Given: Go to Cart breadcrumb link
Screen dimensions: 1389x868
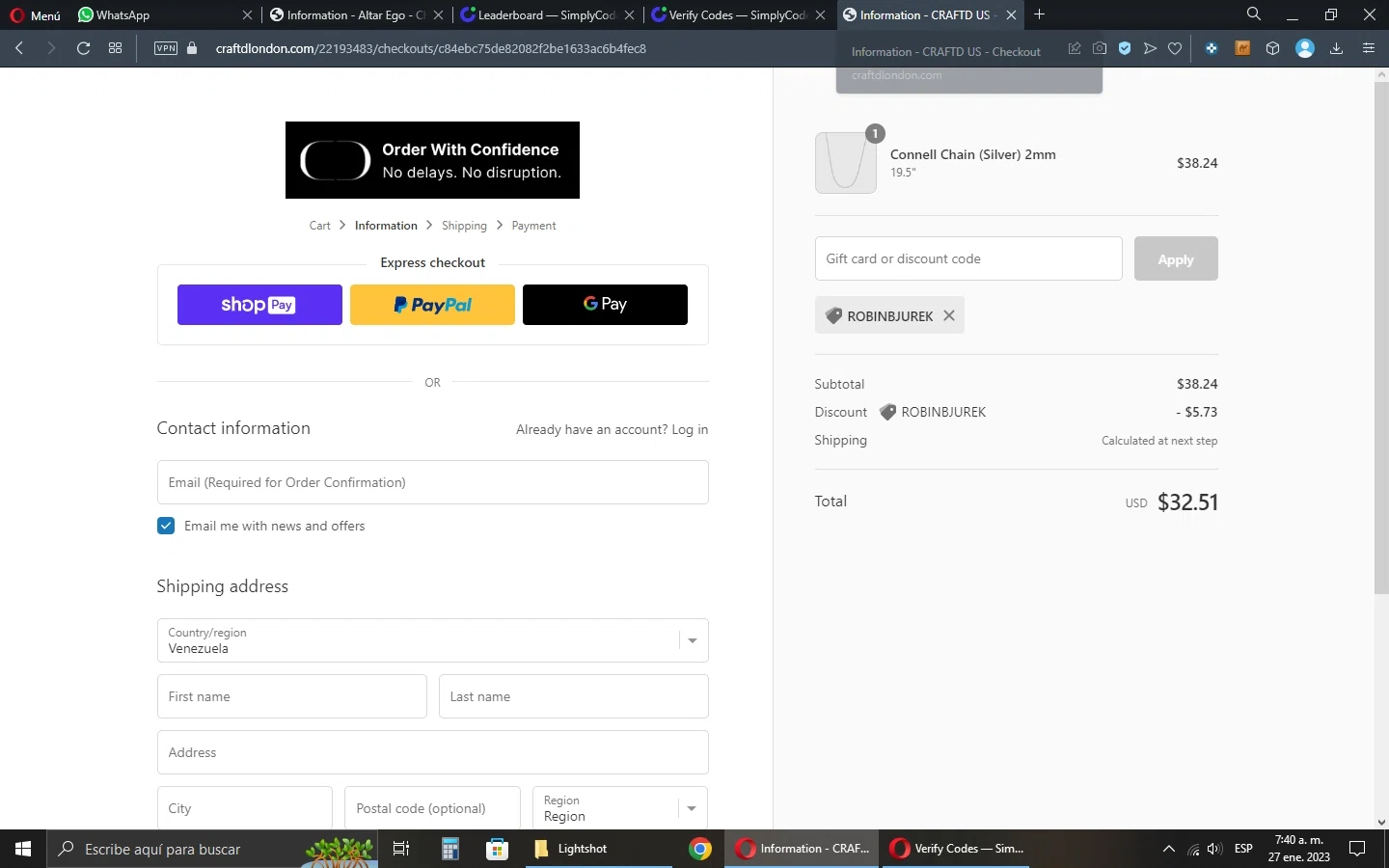Looking at the screenshot, I should click(320, 226).
